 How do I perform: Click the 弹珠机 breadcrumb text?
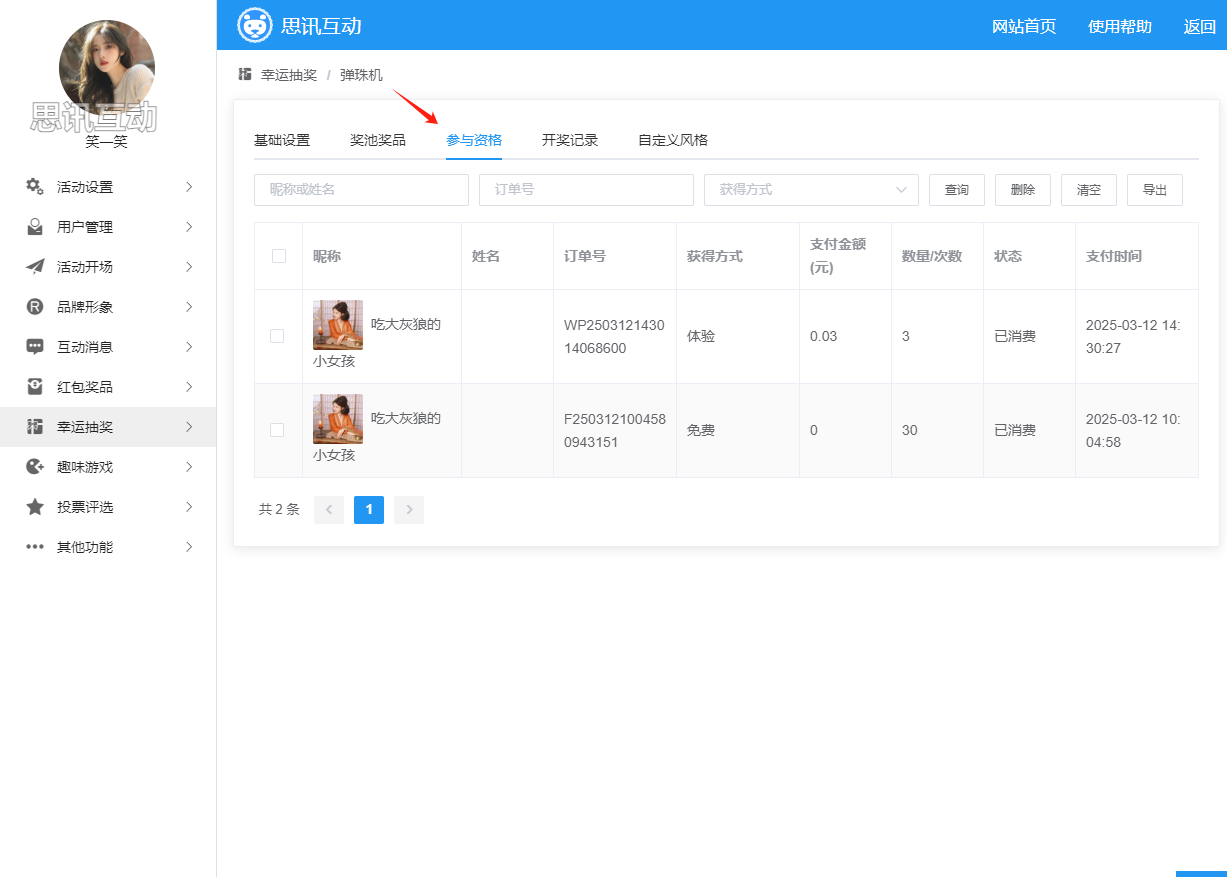361,75
